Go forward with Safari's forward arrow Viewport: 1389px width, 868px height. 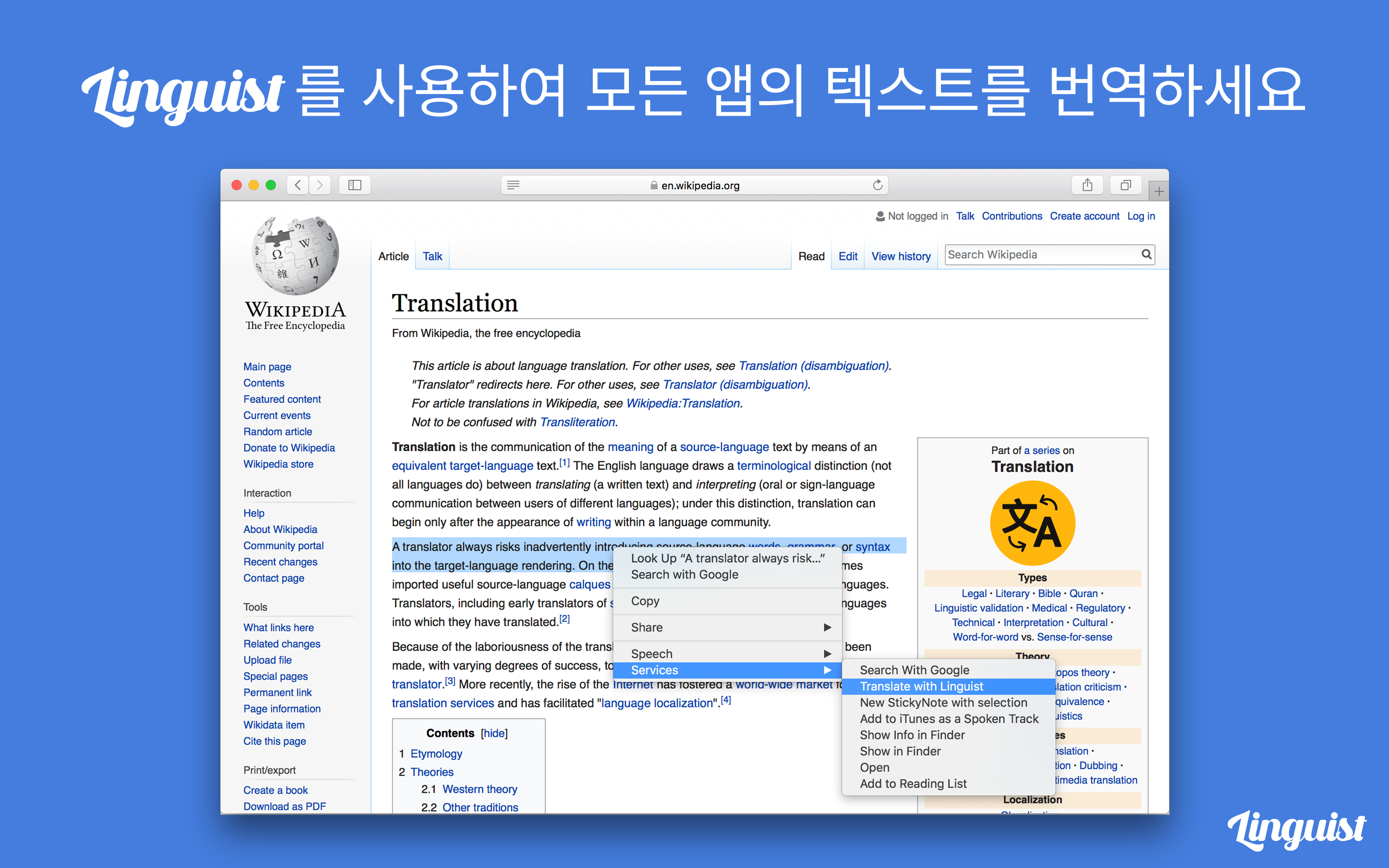point(320,185)
